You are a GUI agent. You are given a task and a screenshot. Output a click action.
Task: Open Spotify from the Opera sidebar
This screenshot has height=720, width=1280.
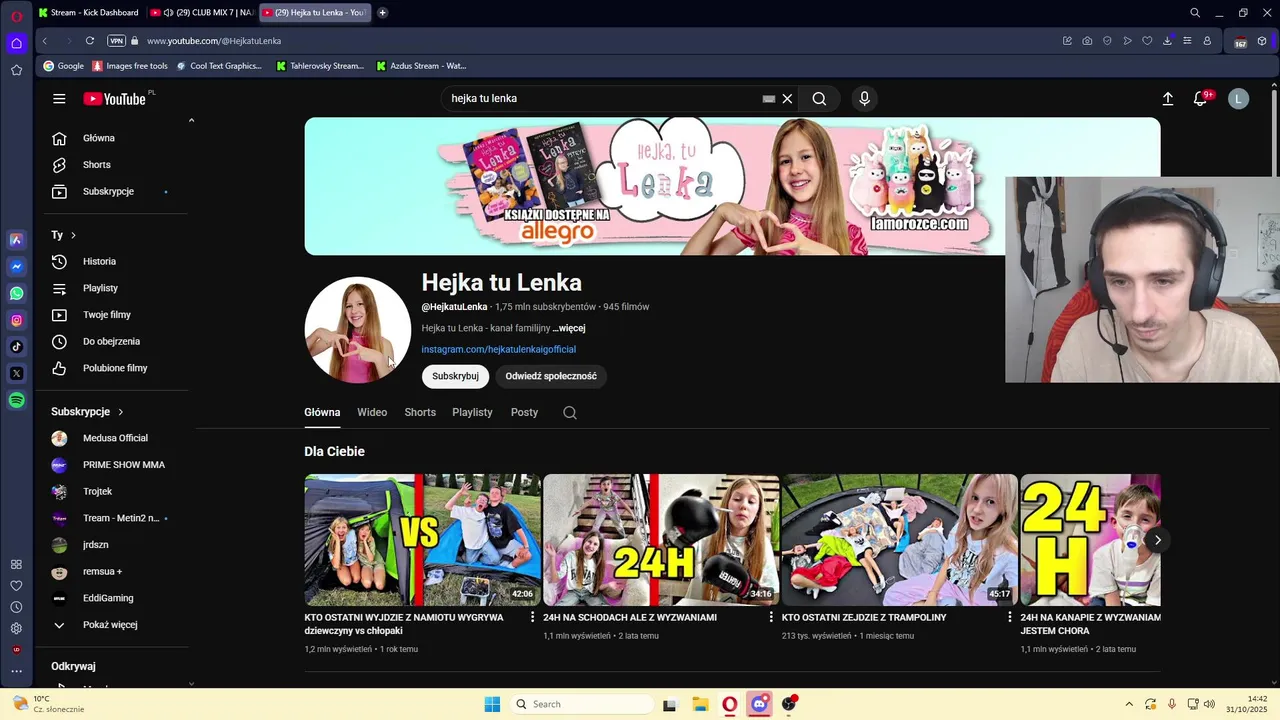[x=16, y=400]
